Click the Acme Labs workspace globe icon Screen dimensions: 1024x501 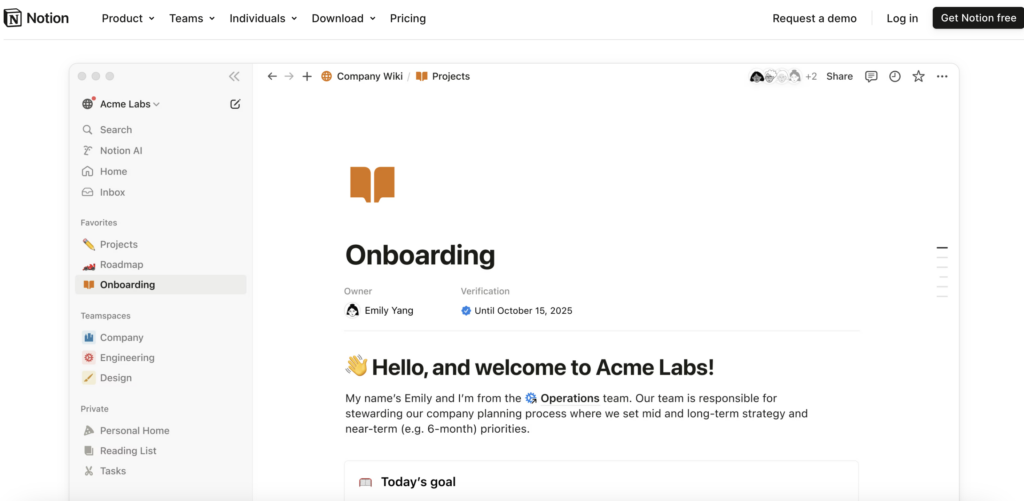(88, 103)
